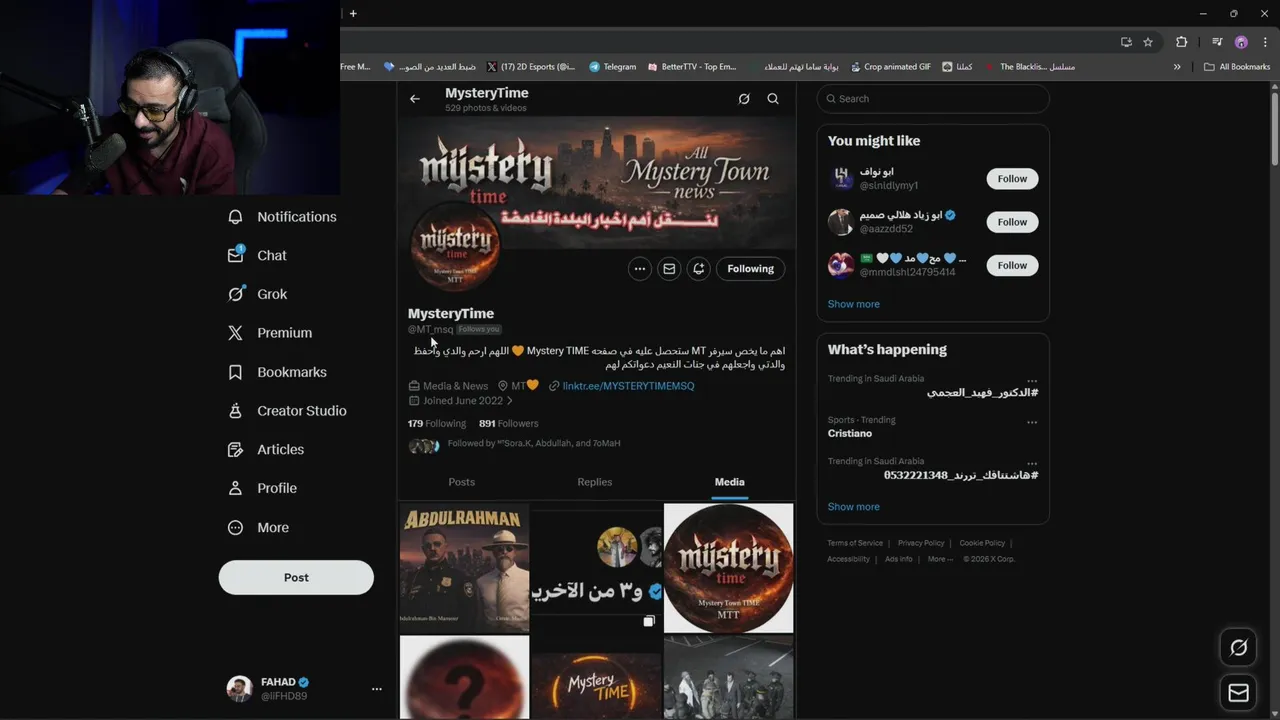
Task: View the 179 Following list
Action: [437, 423]
